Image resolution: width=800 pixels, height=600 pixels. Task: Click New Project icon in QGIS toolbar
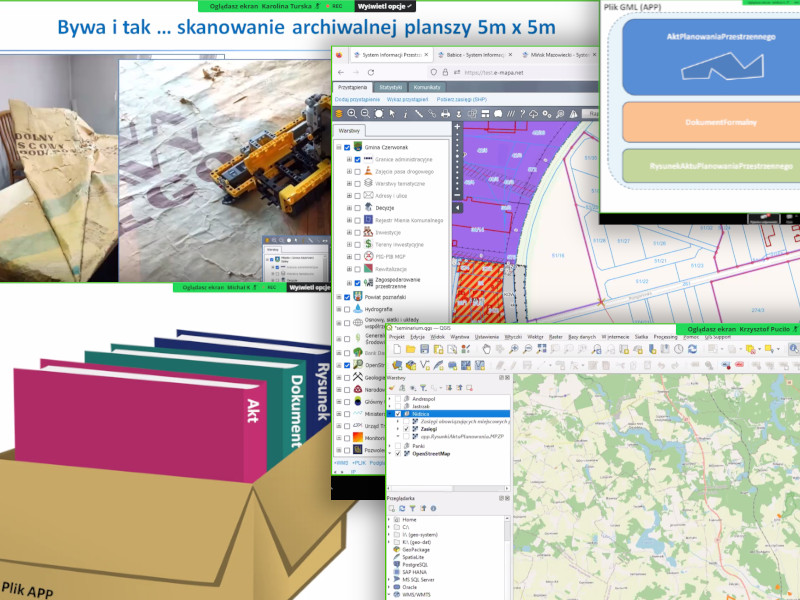pos(397,349)
